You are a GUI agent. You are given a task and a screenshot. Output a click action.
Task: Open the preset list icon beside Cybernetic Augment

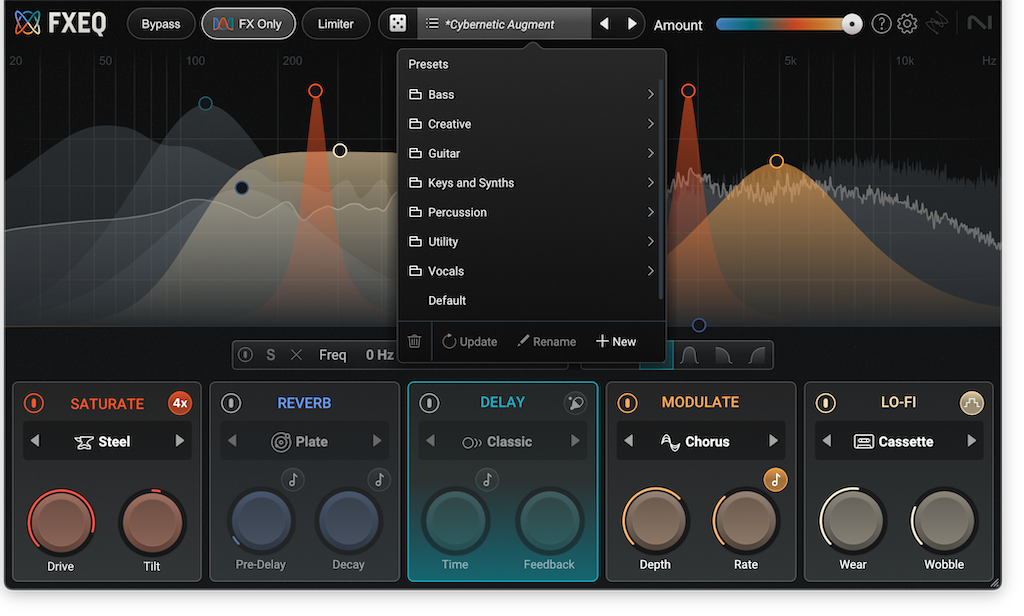click(432, 24)
